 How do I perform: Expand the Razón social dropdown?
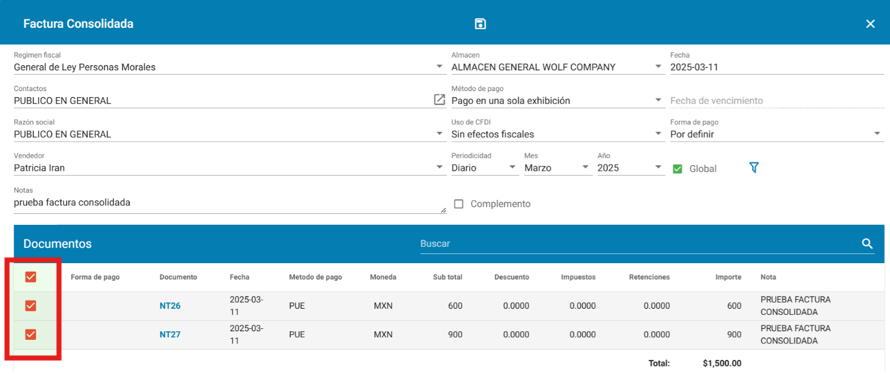point(440,134)
